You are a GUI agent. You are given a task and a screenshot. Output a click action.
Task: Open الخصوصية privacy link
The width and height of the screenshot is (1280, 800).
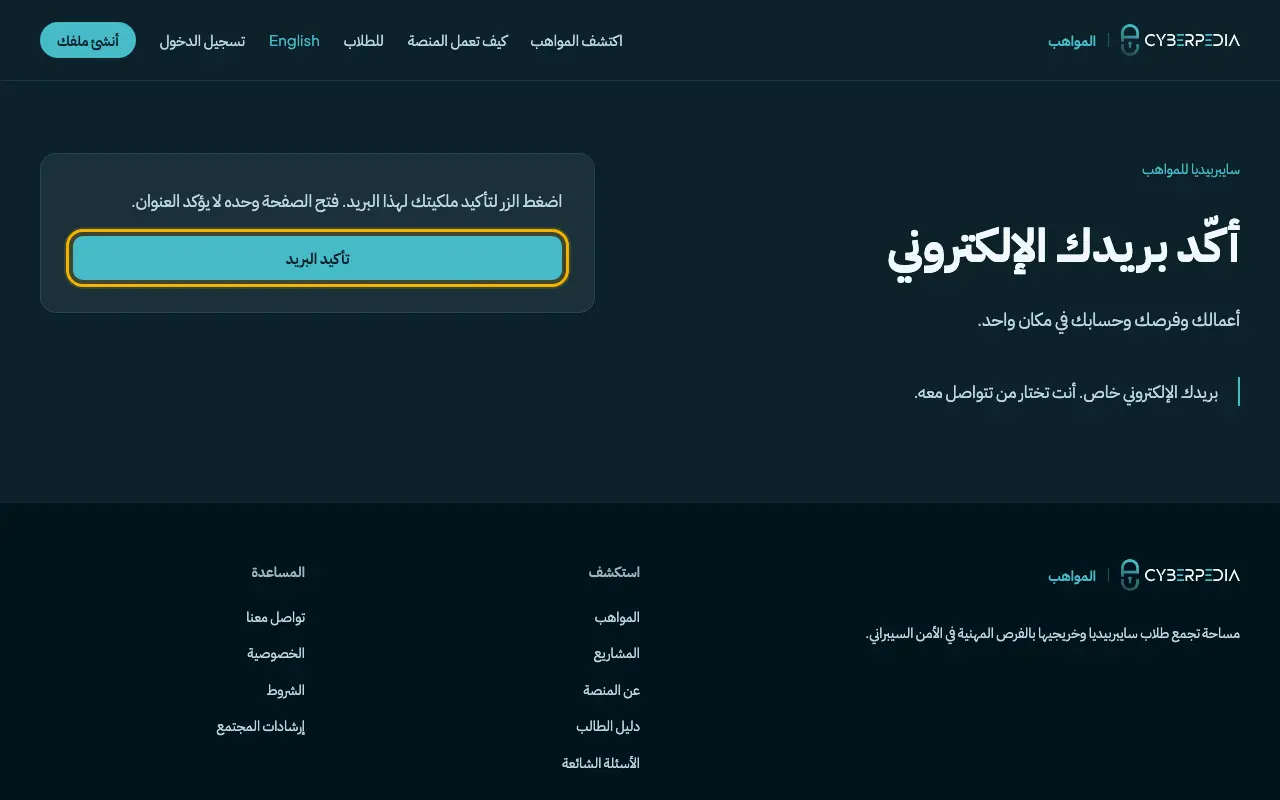point(276,654)
